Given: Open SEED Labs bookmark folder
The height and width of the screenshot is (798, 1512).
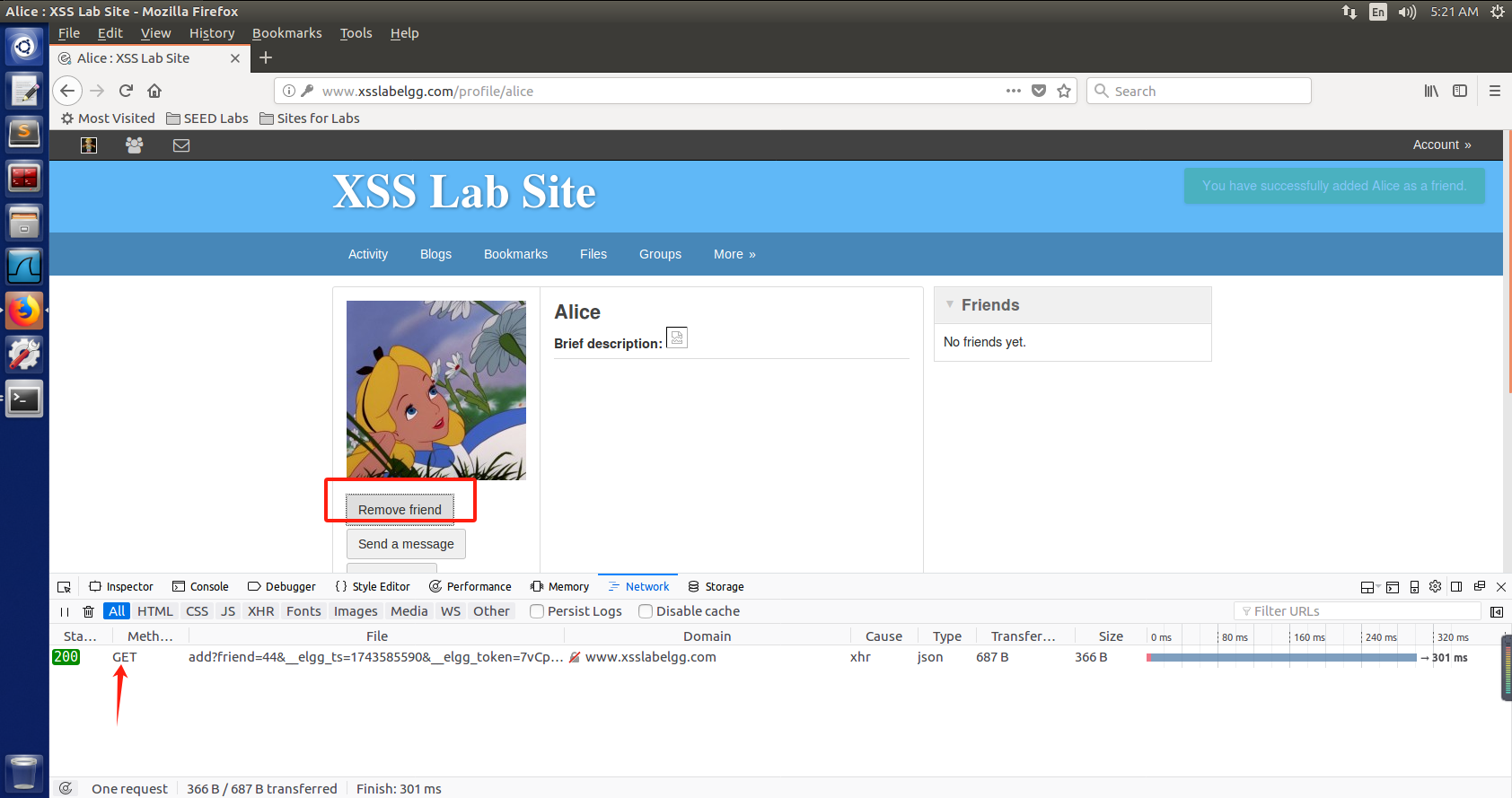Looking at the screenshot, I should coord(207,118).
